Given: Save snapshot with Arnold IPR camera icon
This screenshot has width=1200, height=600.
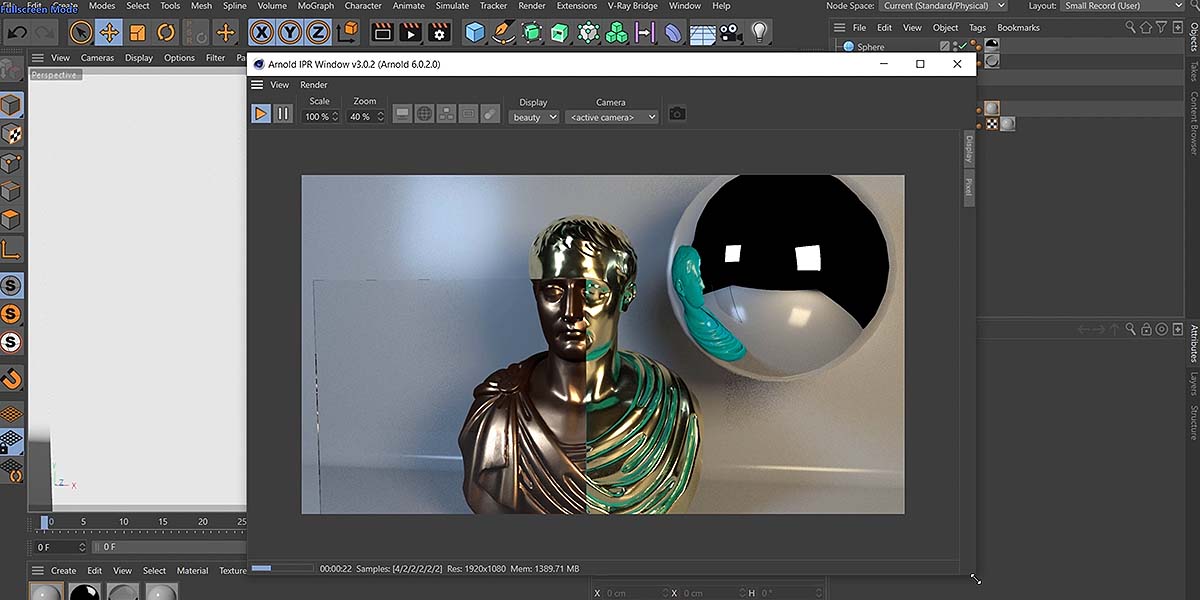Looking at the screenshot, I should [677, 114].
